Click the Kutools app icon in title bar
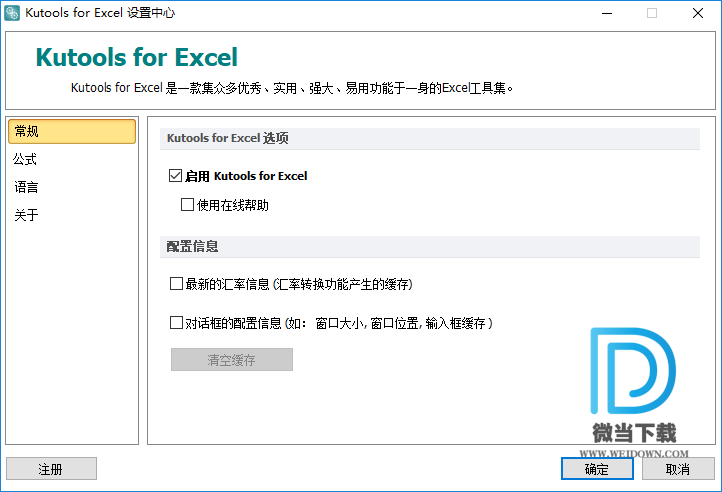Viewport: 722px width, 492px height. pyautogui.click(x=12, y=13)
